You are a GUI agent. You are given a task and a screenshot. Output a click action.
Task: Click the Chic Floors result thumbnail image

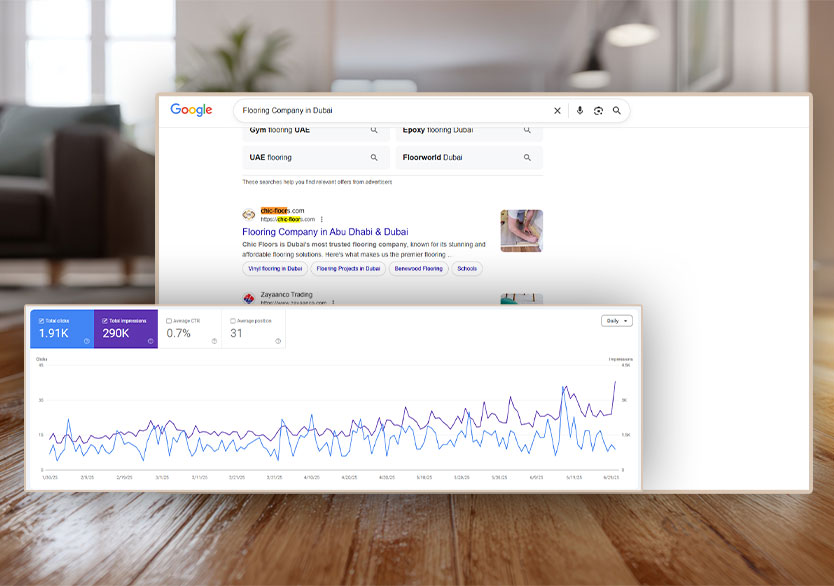pyautogui.click(x=521, y=231)
